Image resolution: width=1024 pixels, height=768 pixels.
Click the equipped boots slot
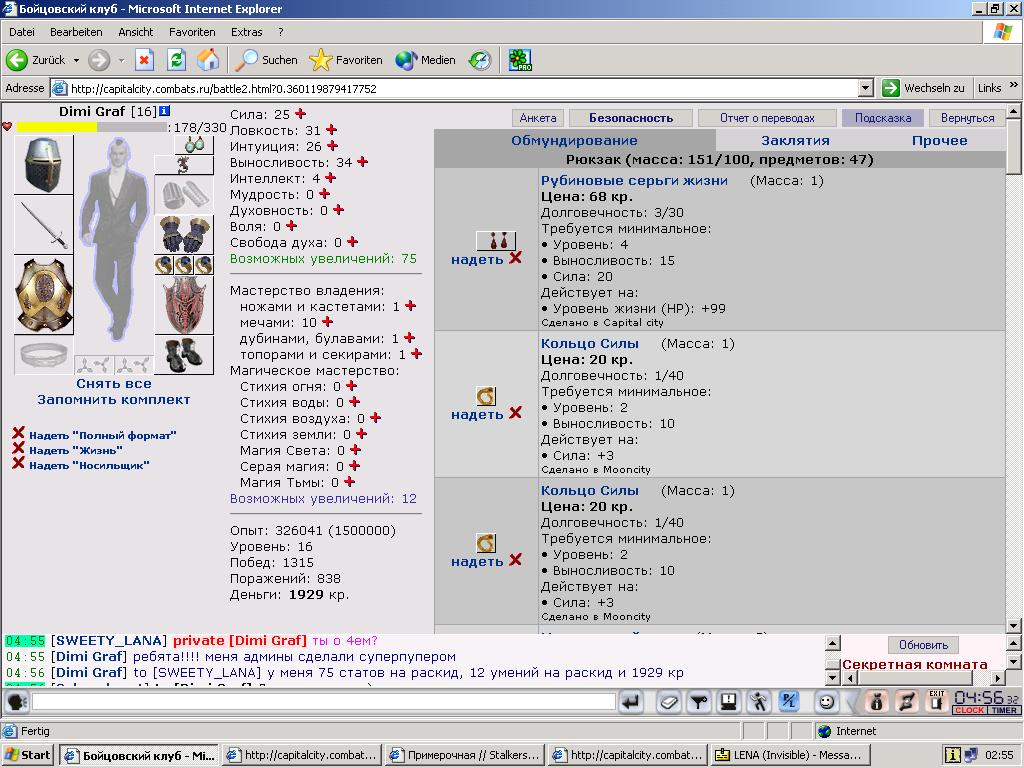click(x=184, y=355)
